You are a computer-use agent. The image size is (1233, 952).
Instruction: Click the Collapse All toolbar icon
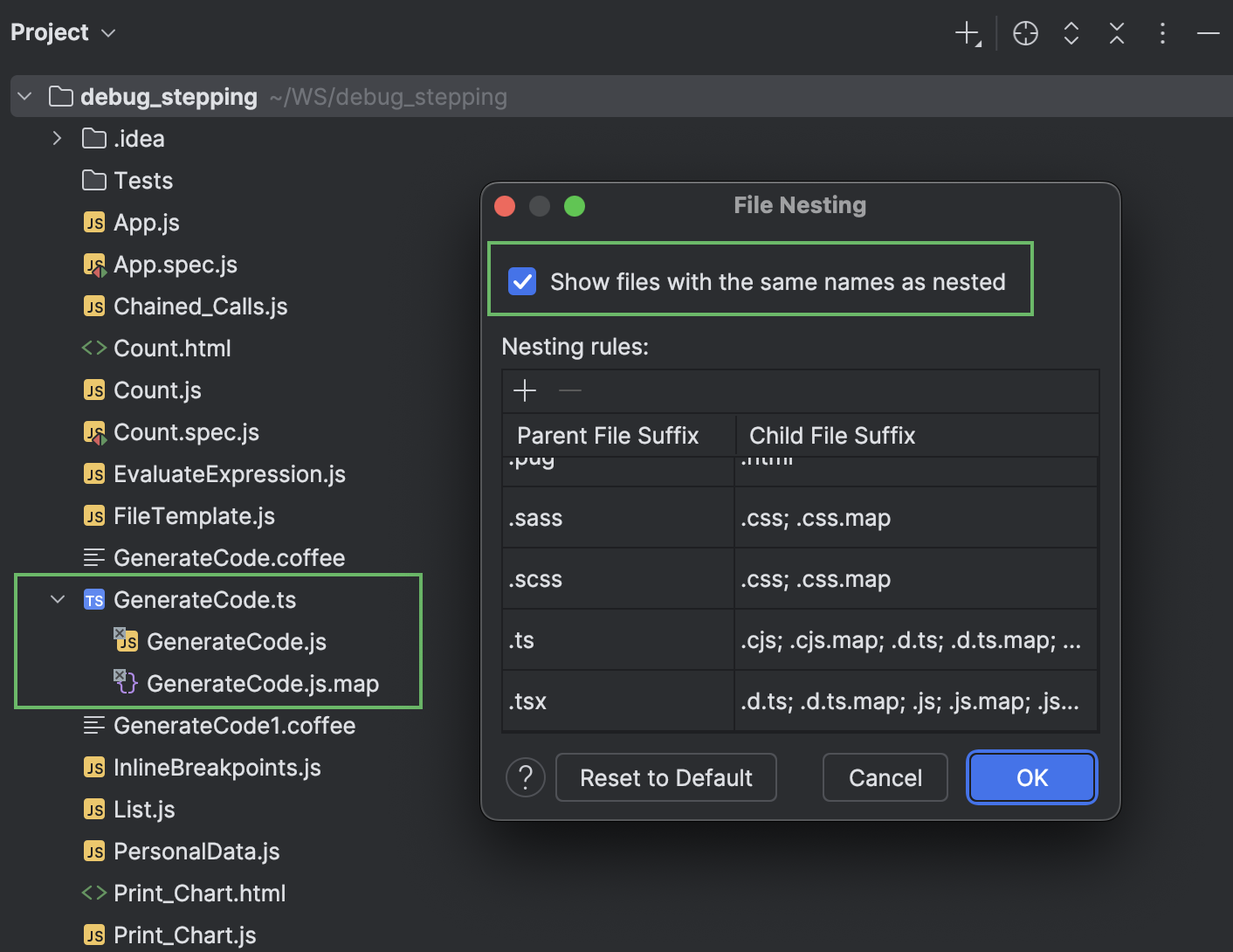point(1117,34)
